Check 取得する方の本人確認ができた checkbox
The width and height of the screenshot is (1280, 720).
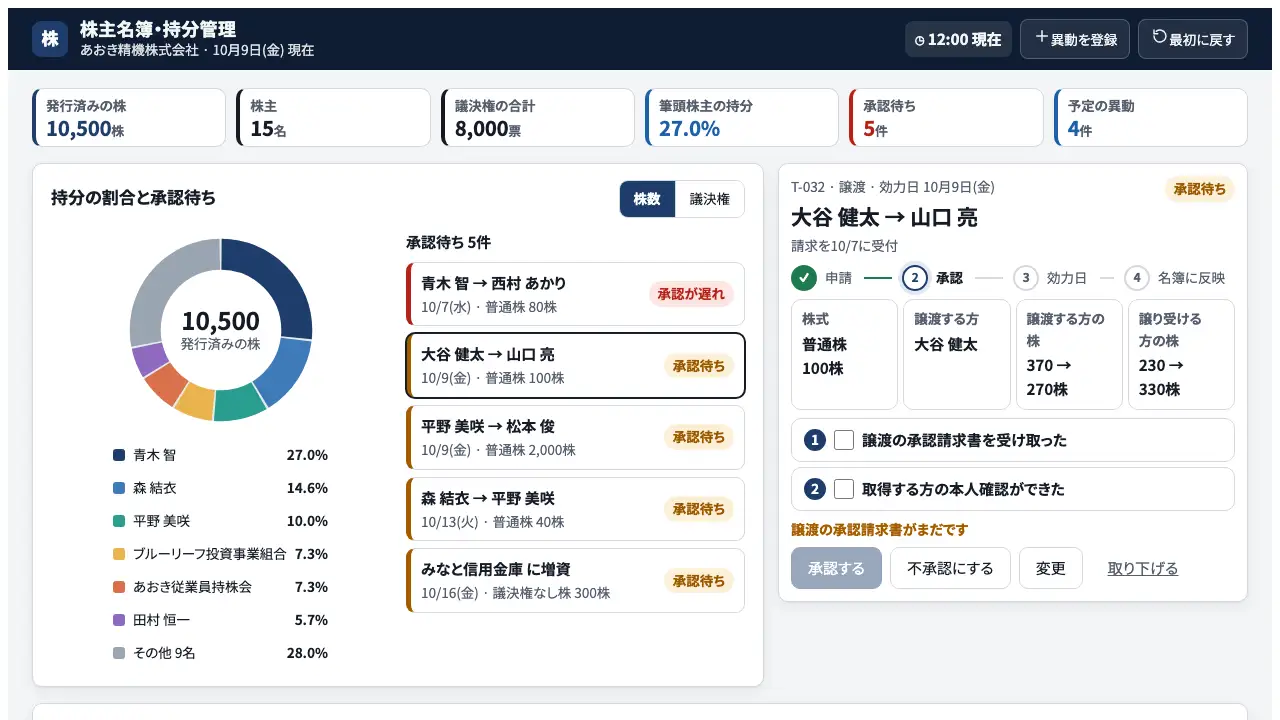coord(844,489)
